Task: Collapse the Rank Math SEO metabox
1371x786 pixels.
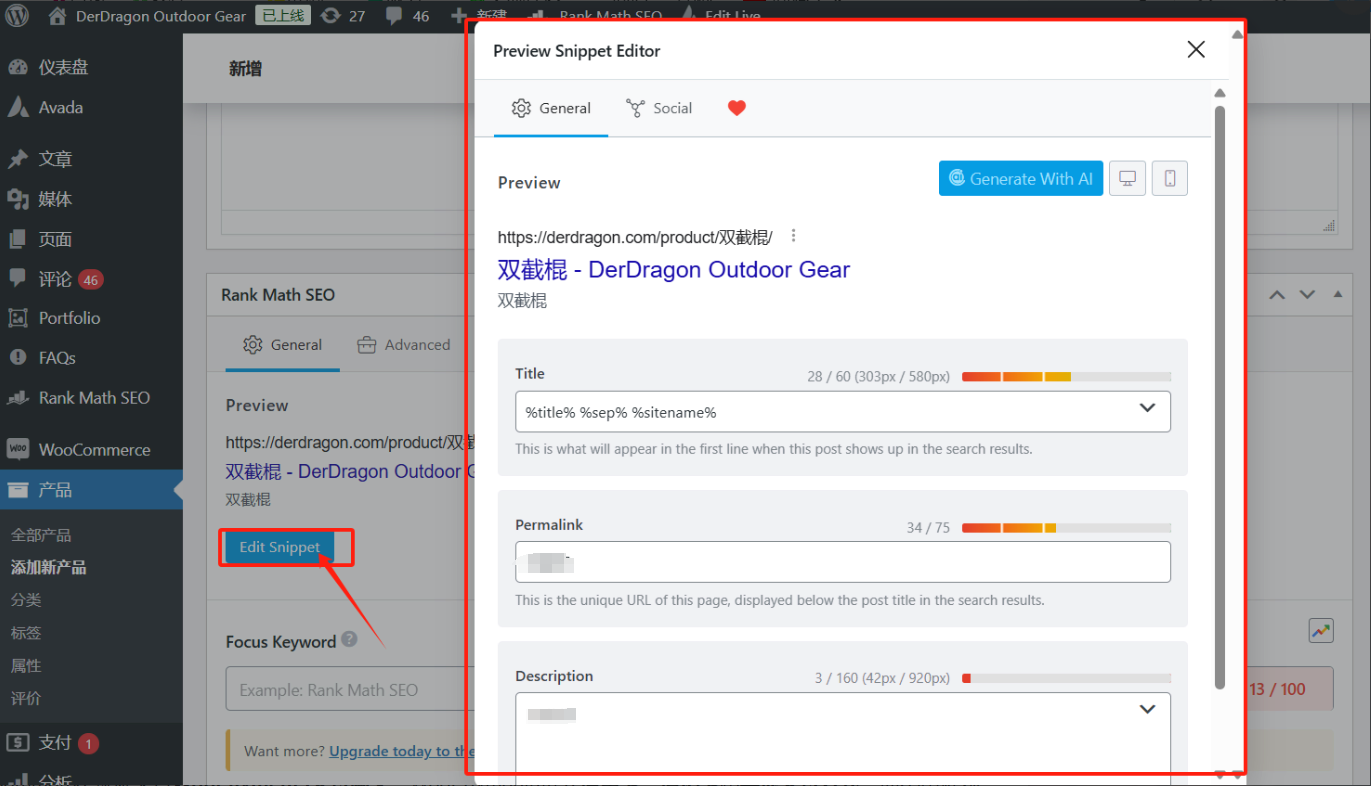Action: (1338, 295)
